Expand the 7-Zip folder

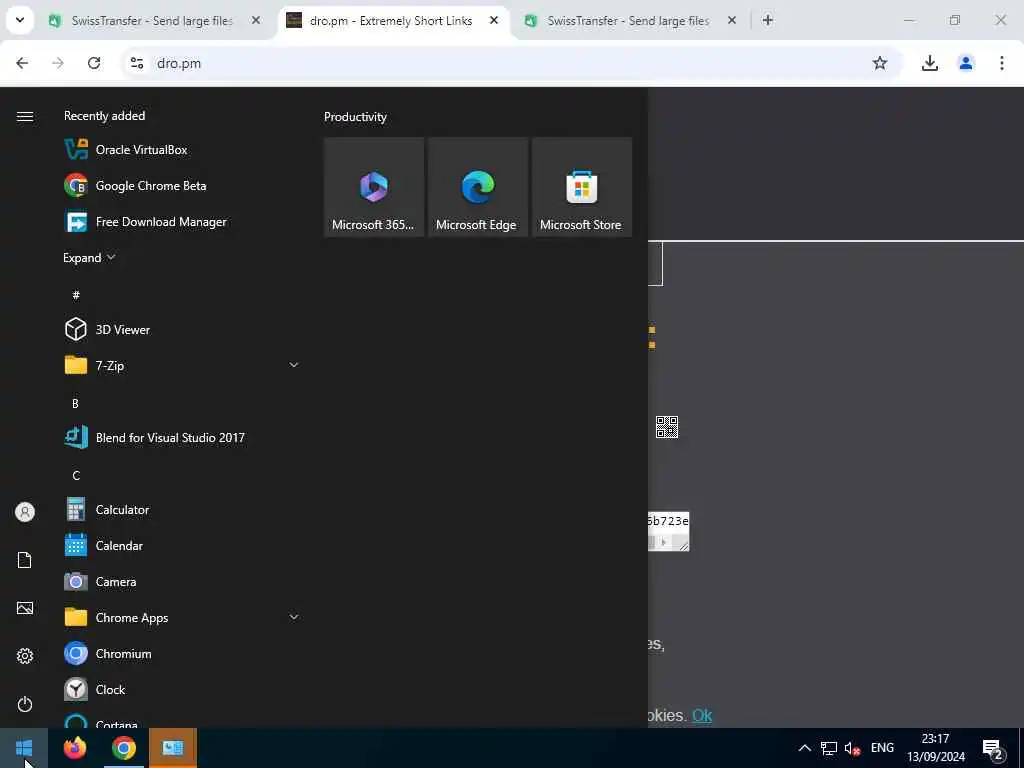(294, 366)
